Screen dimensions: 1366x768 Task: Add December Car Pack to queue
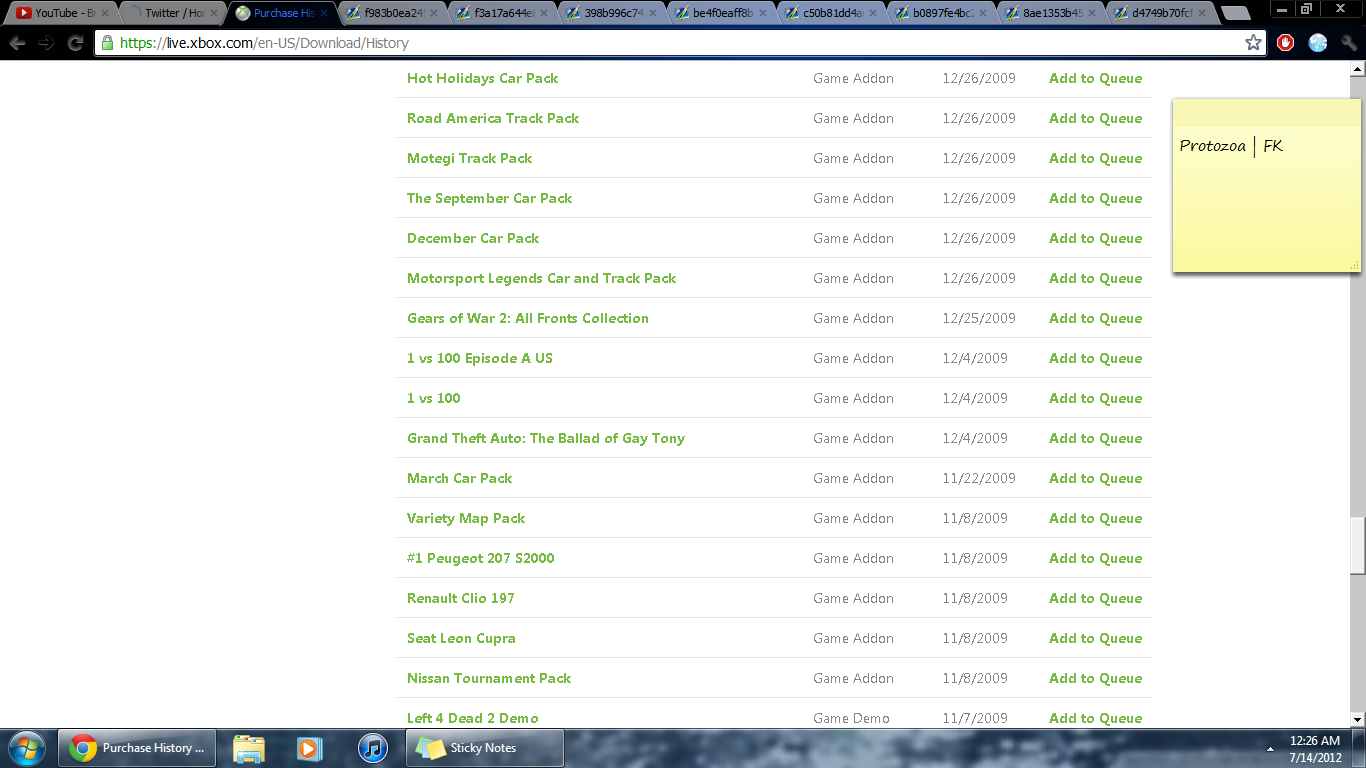click(x=1095, y=238)
